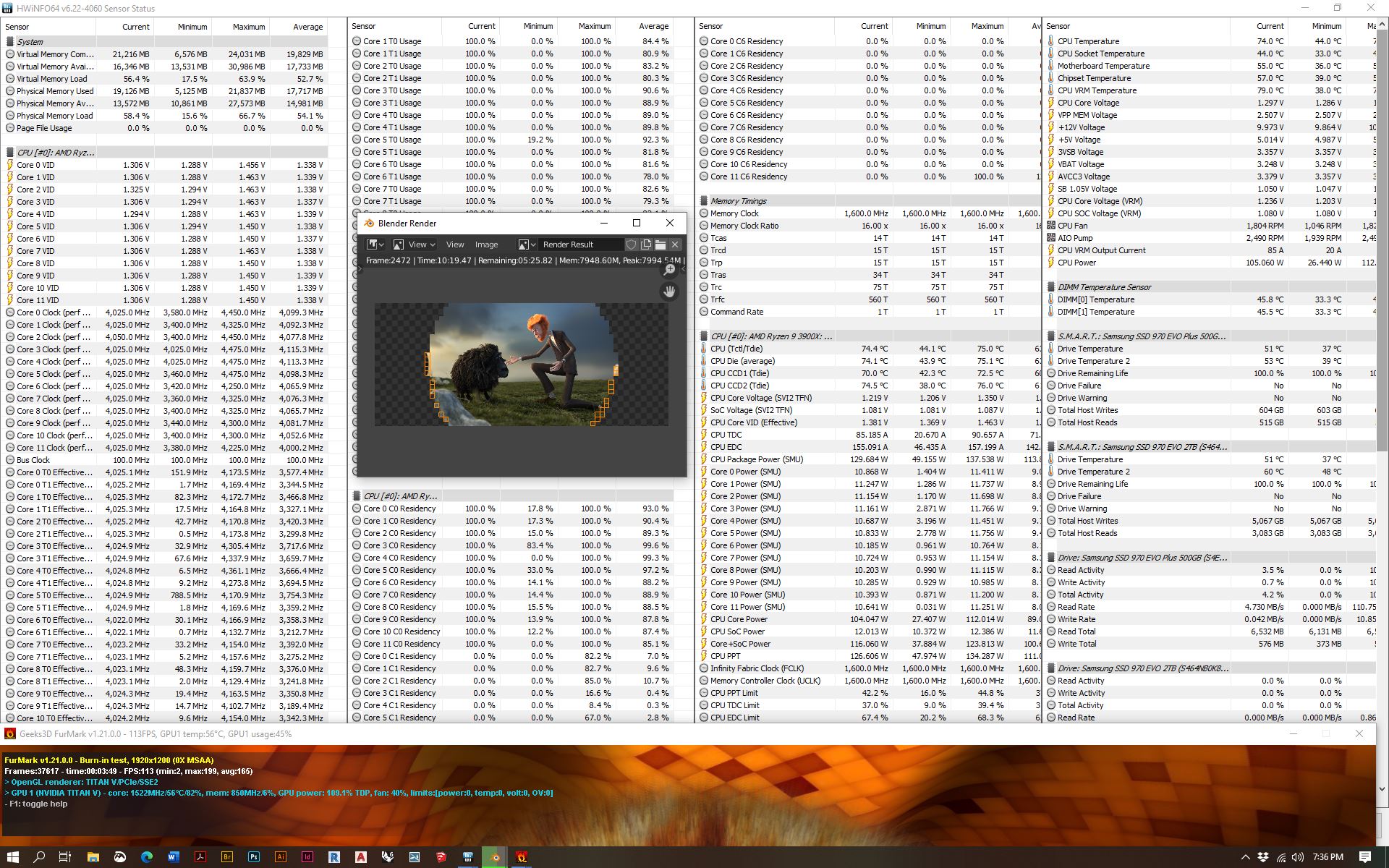The width and height of the screenshot is (1389, 868).
Task: Click the new image copy icon
Action: (646, 244)
